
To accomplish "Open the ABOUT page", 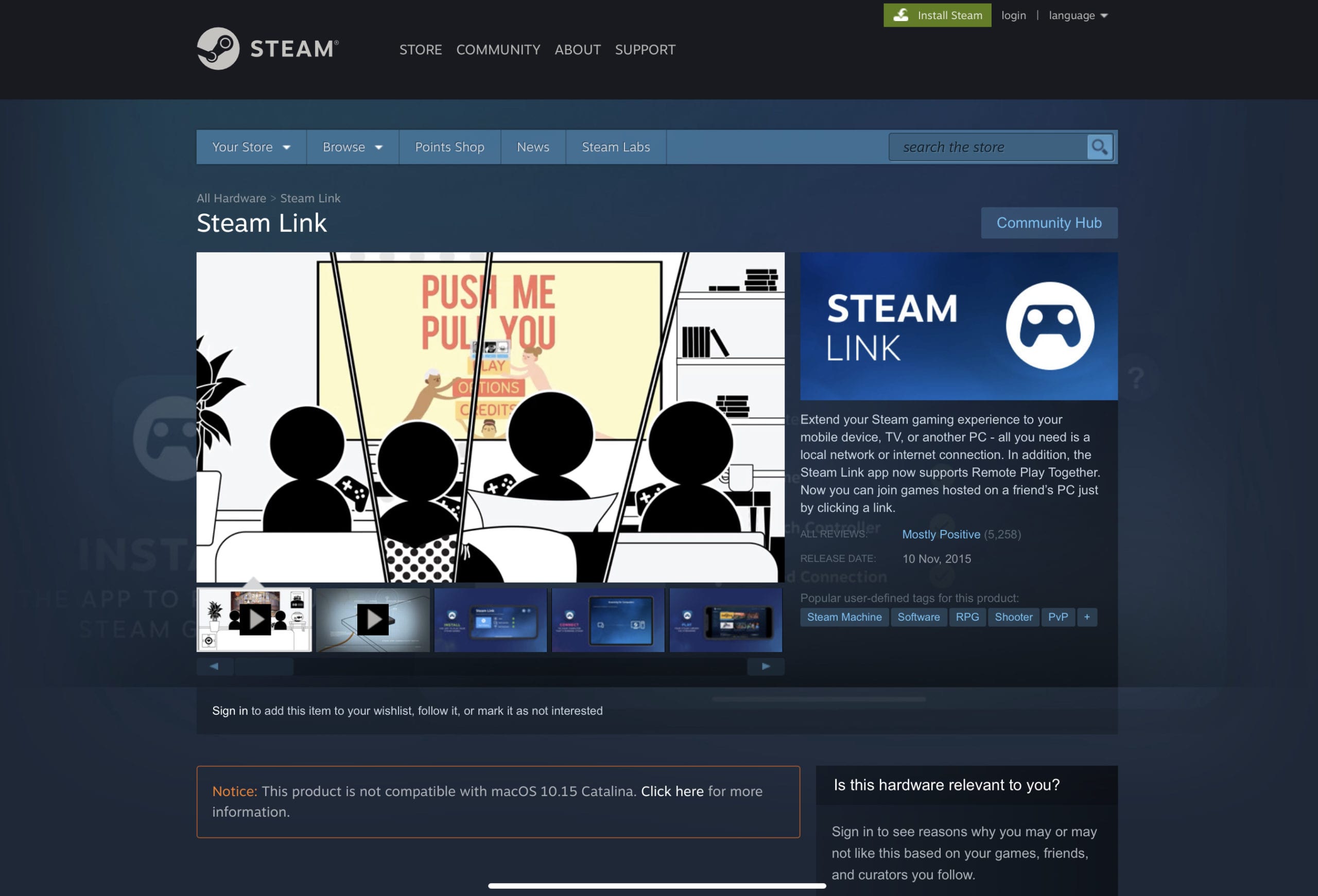I will (x=577, y=49).
